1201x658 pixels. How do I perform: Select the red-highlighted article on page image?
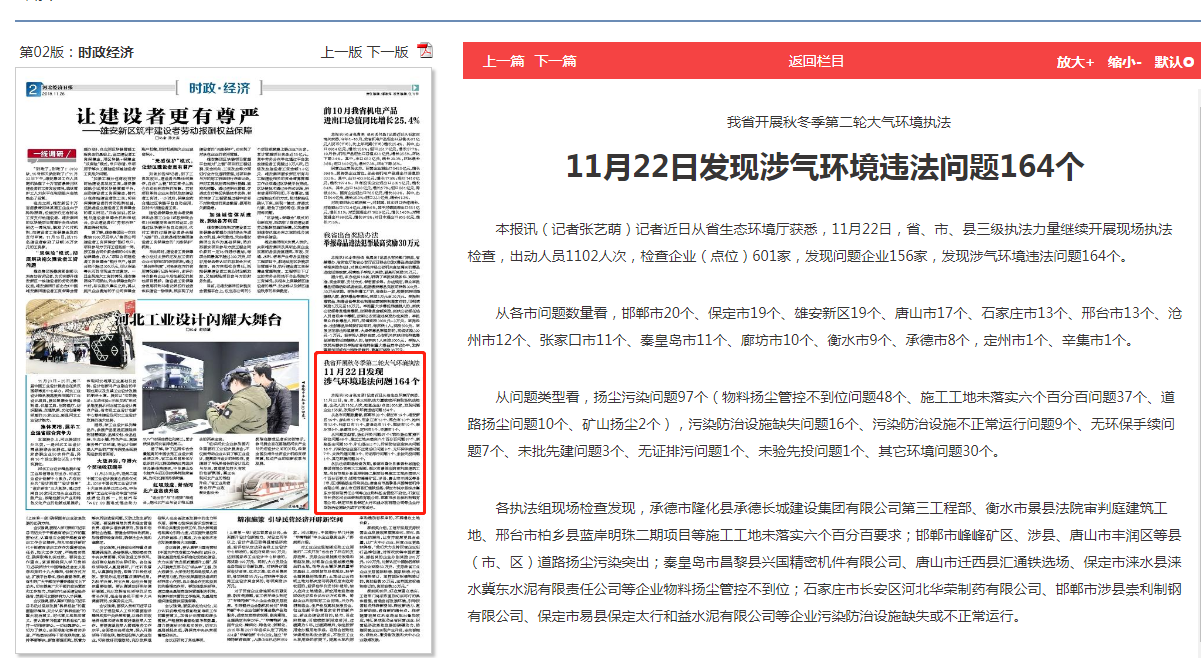tap(370, 430)
